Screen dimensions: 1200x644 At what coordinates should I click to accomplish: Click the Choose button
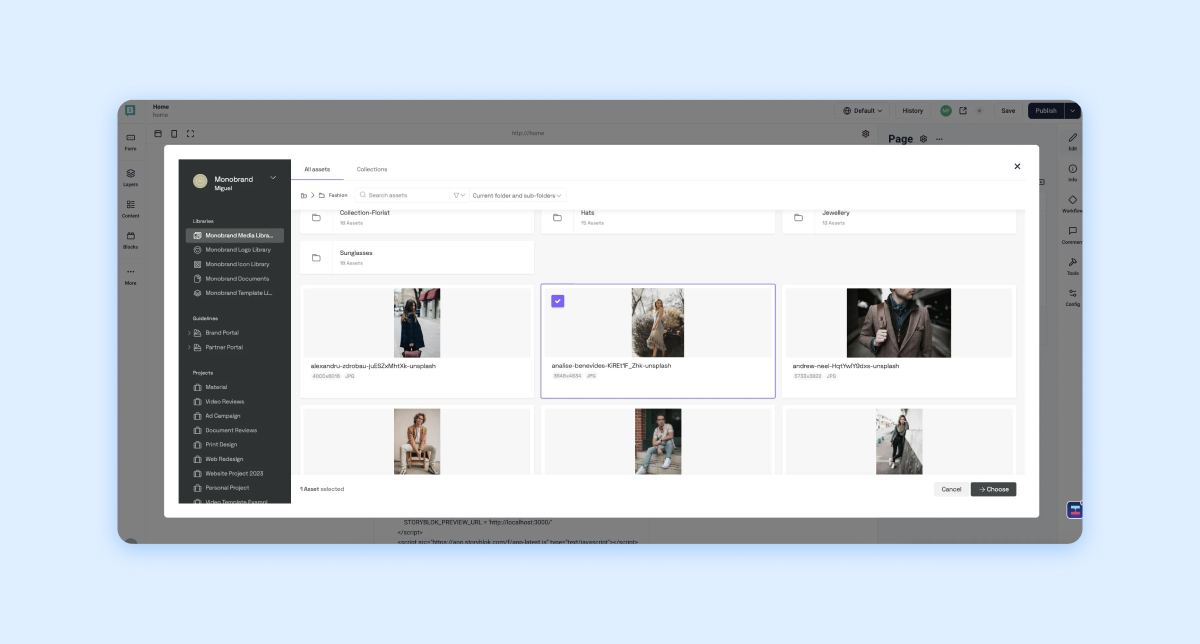coord(993,489)
